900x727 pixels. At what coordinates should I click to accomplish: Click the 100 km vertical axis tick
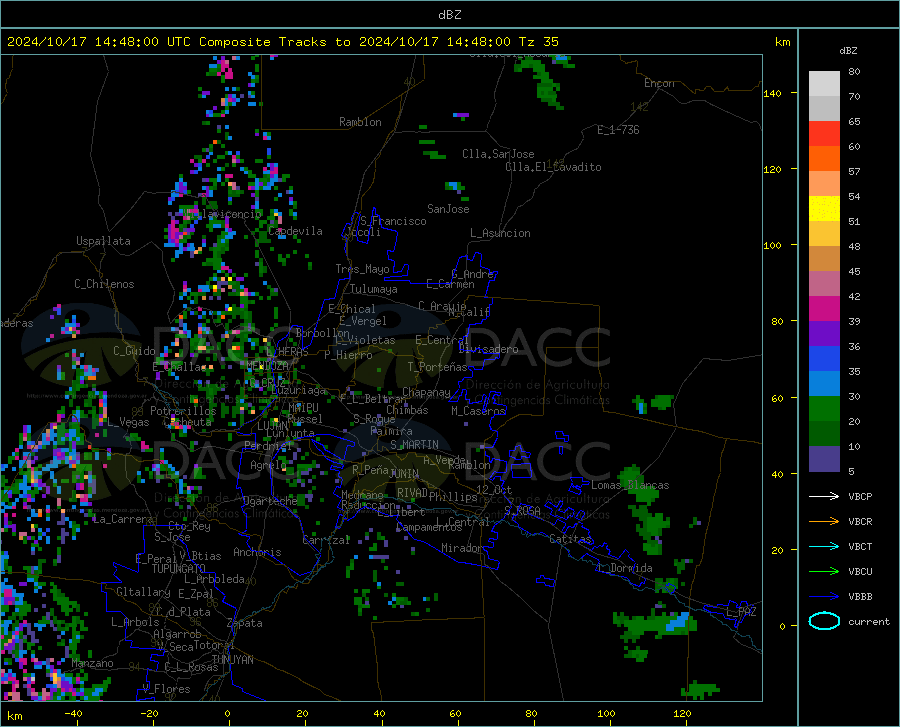(x=772, y=245)
